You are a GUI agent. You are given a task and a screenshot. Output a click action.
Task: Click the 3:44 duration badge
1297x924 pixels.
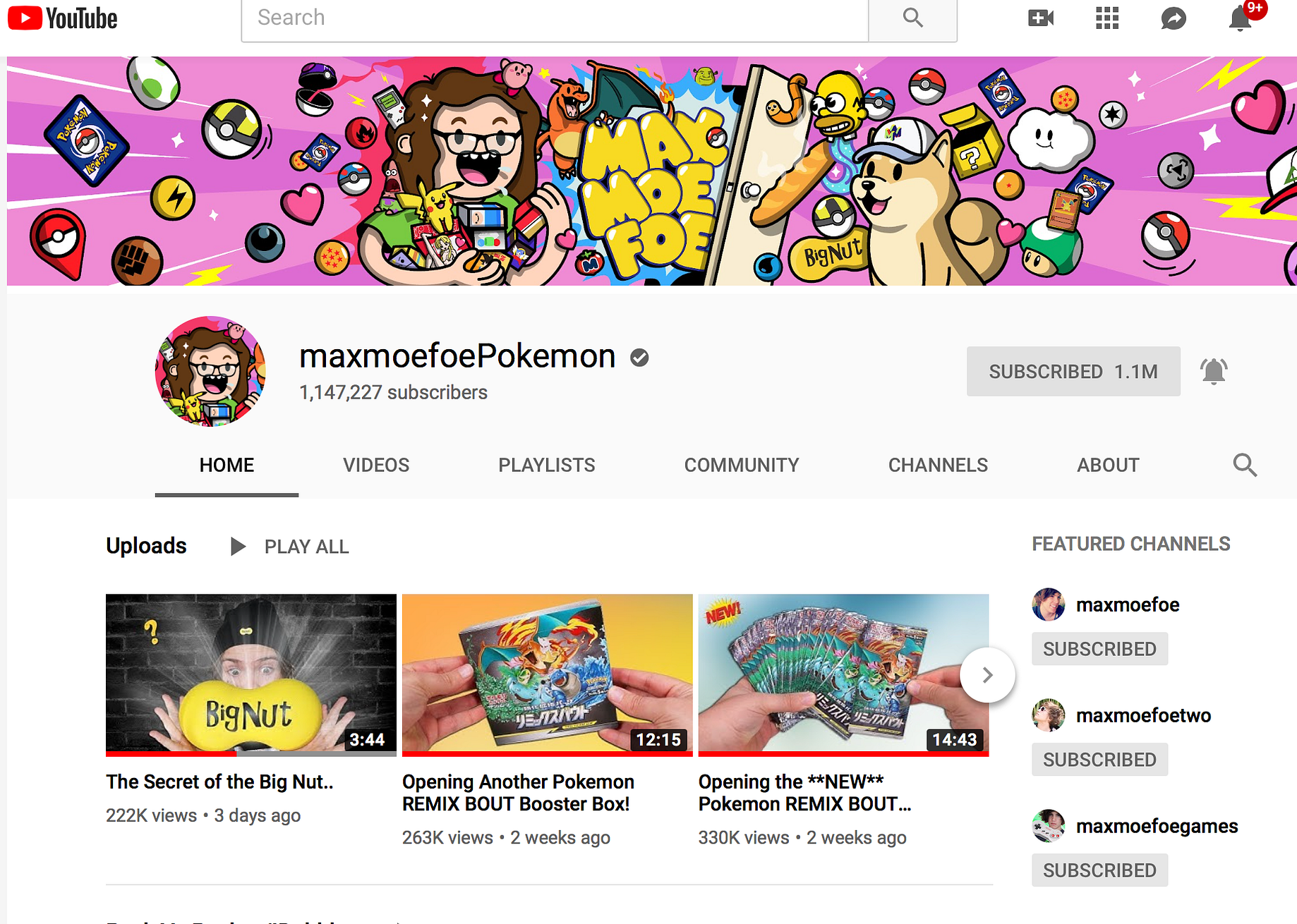point(367,739)
